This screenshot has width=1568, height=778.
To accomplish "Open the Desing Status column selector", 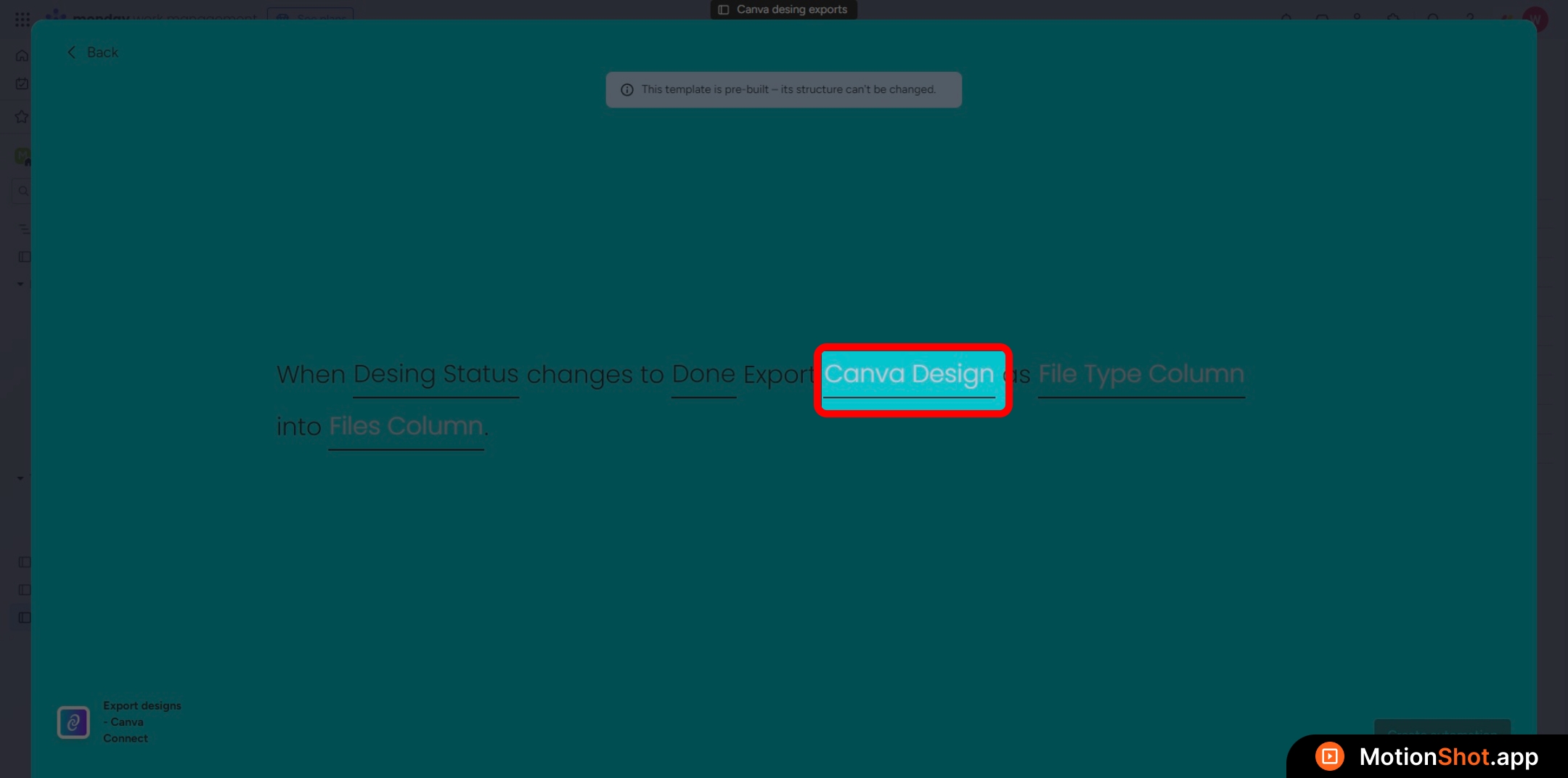I will (436, 374).
